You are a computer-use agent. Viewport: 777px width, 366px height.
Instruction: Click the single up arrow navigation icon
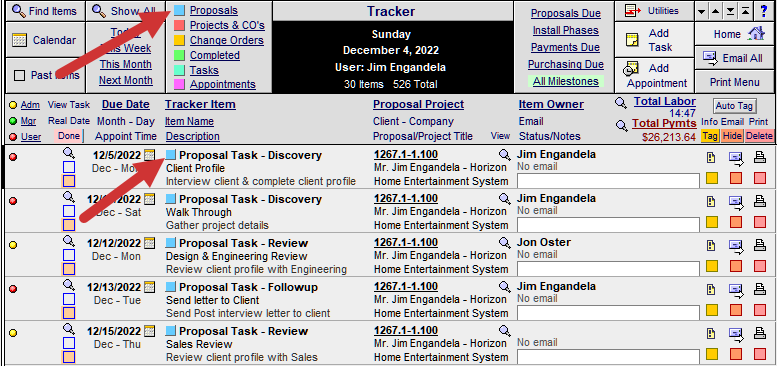pos(716,11)
